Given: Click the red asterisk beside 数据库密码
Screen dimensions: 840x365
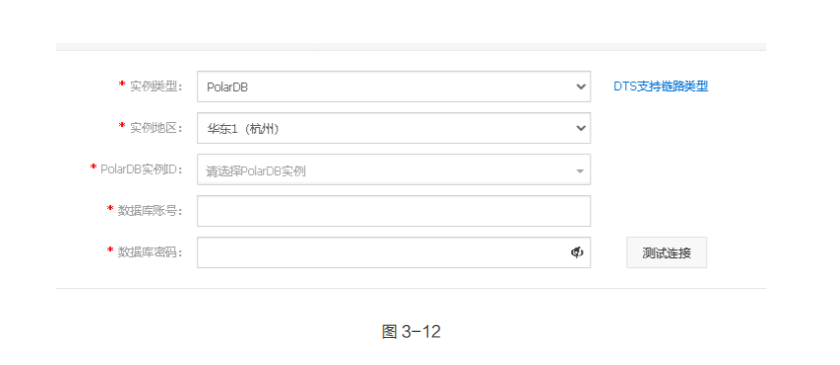Looking at the screenshot, I should pyautogui.click(x=110, y=250).
